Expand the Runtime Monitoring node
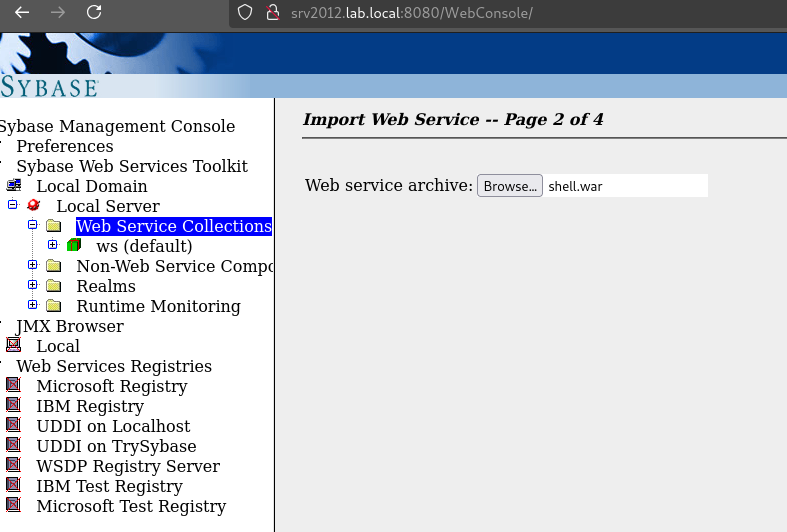 (x=33, y=305)
